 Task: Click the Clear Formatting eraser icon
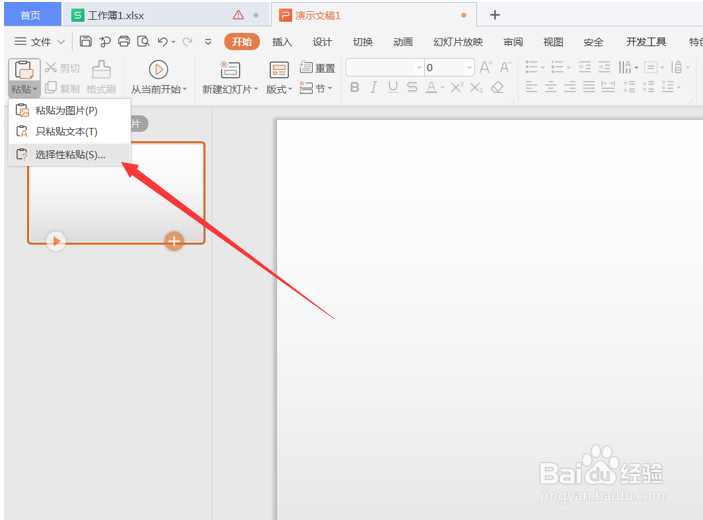coord(497,87)
